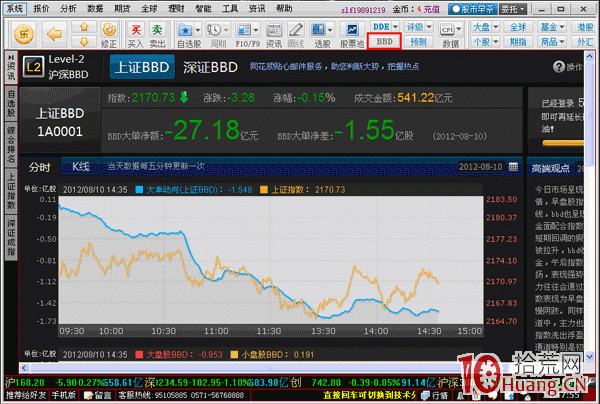This screenshot has height=404, width=600.
Task: Select the K线 chart tab
Action: [x=81, y=167]
